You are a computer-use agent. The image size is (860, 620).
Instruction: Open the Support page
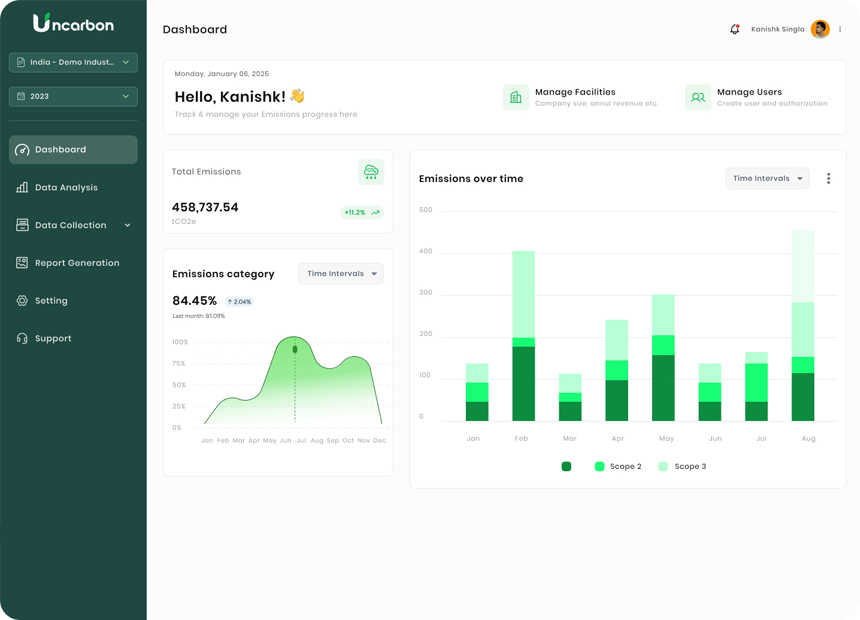coord(53,339)
